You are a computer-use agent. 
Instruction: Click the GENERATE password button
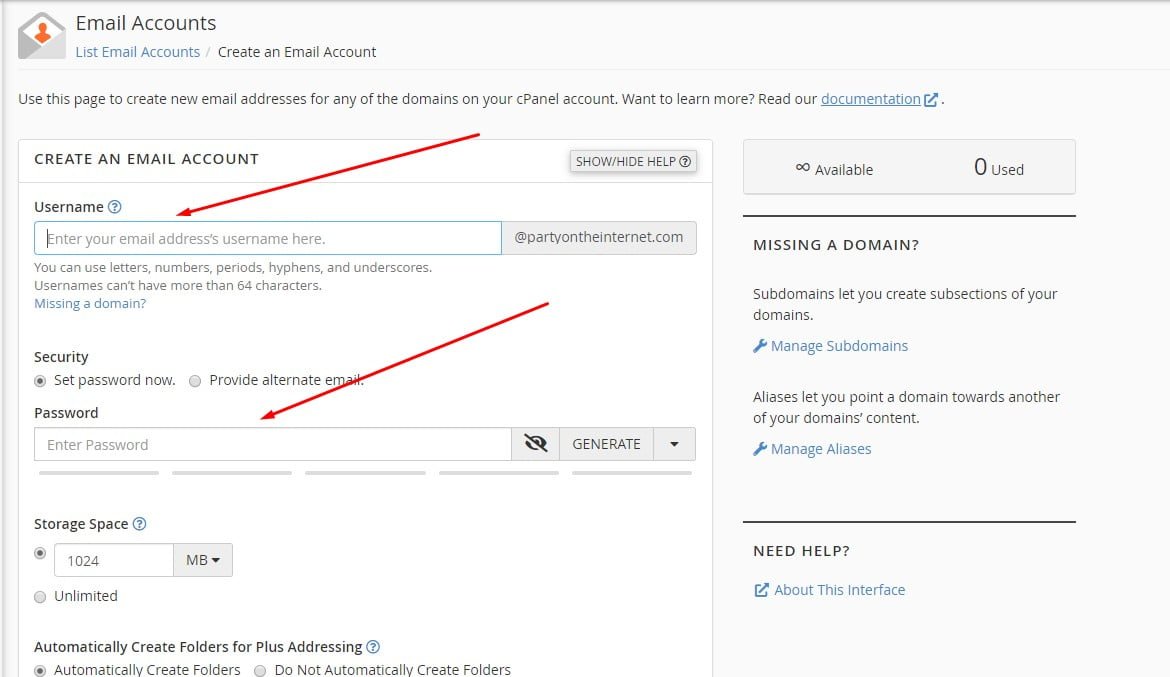pos(606,444)
